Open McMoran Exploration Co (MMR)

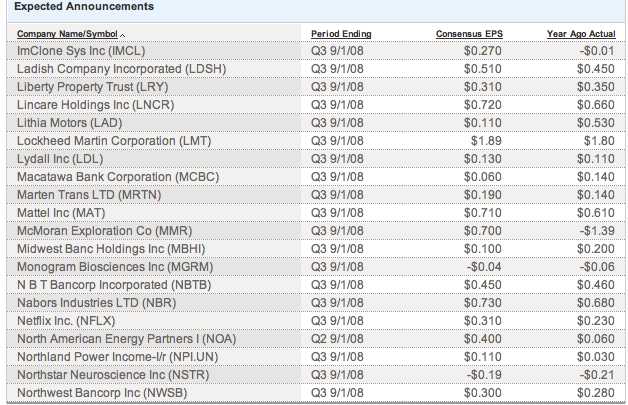click(104, 231)
